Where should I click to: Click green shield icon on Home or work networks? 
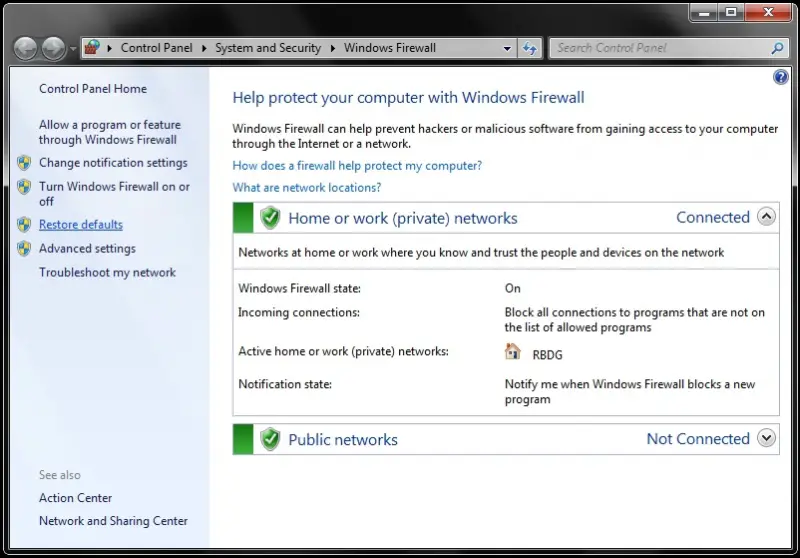coord(270,218)
